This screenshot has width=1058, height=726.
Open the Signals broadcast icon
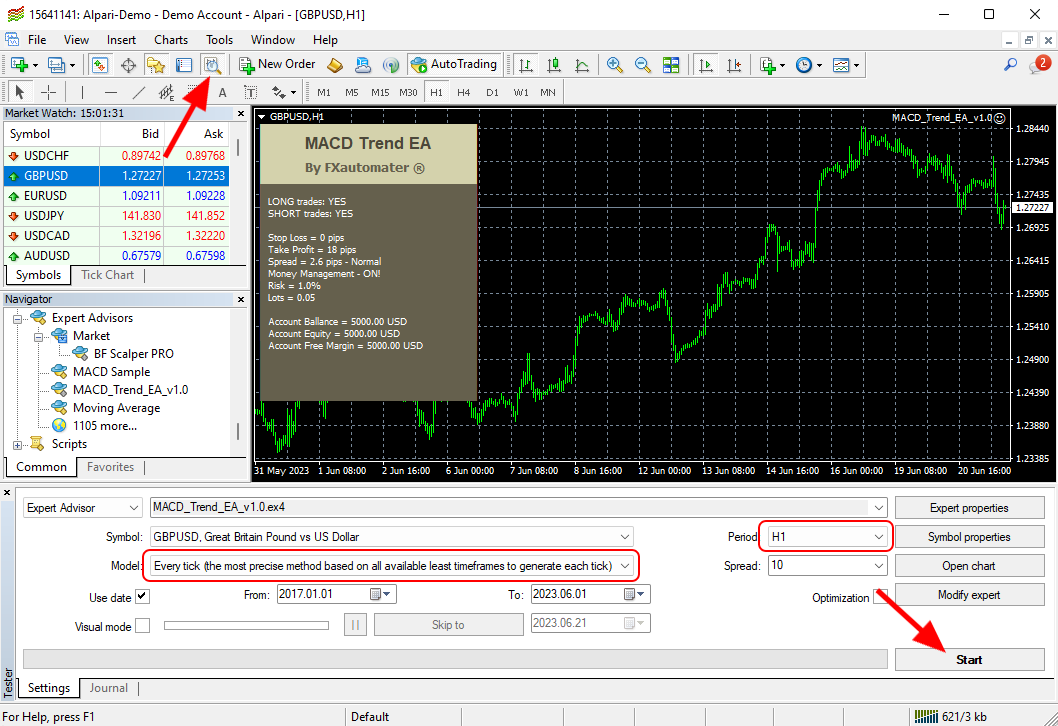391,65
